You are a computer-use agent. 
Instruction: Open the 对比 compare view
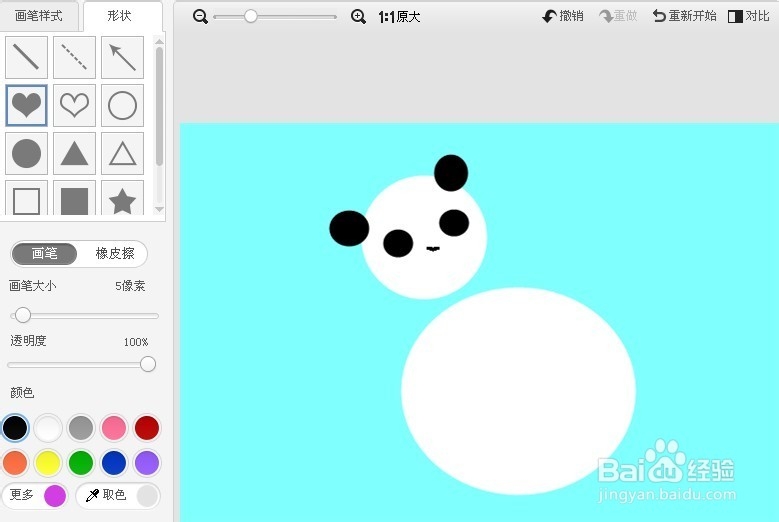click(x=749, y=16)
